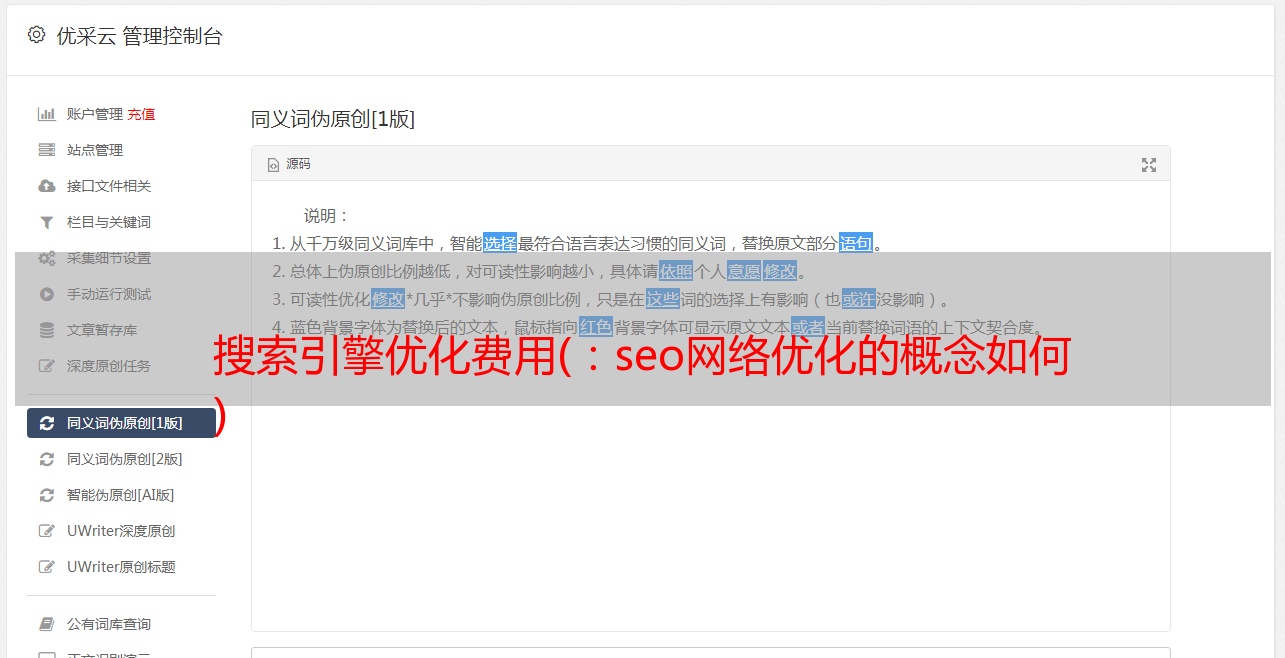Click the book icon for 公有词库查询
The width and height of the screenshot is (1285, 658).
point(46,624)
